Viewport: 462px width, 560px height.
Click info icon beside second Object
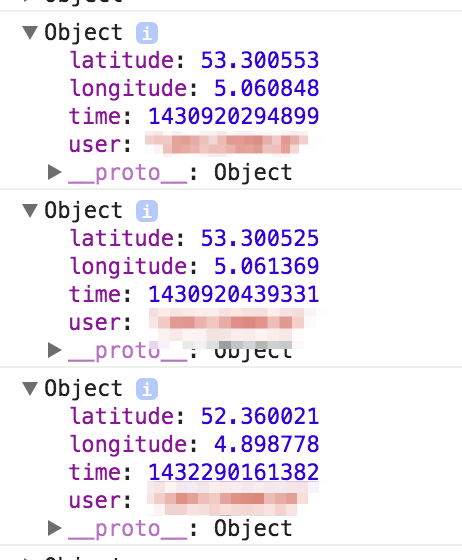147,211
